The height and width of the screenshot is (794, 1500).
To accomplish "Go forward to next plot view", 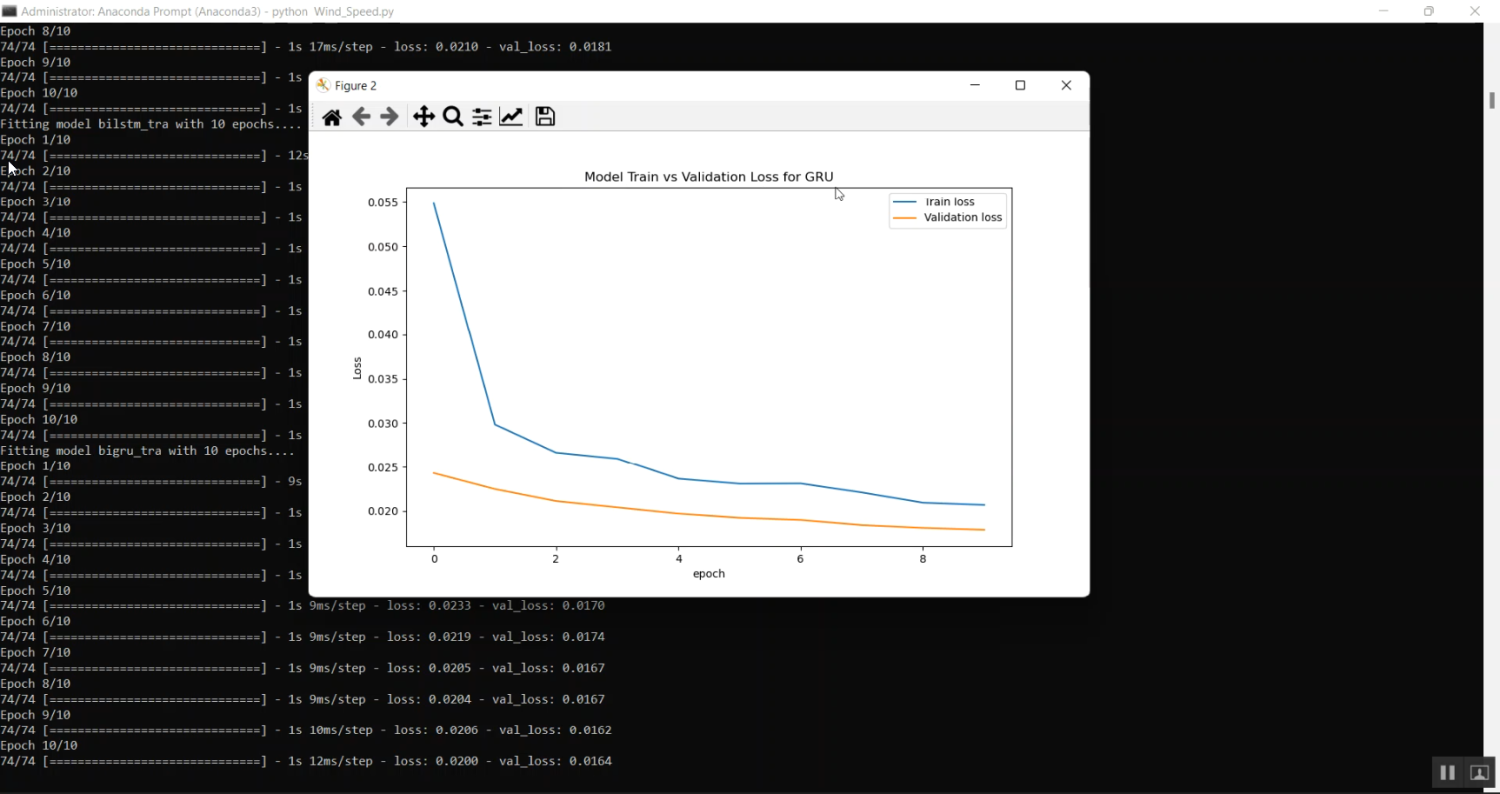I will [x=390, y=117].
